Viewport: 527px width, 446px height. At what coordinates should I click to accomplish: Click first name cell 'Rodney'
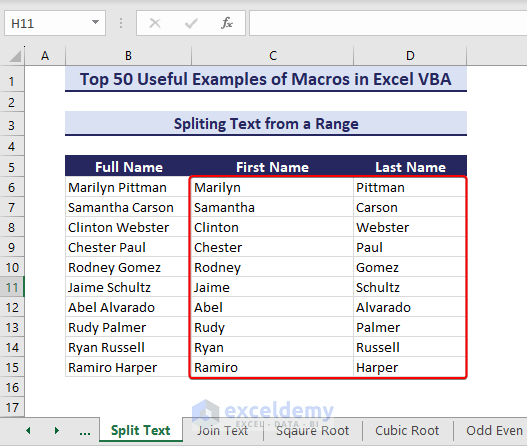(x=272, y=267)
